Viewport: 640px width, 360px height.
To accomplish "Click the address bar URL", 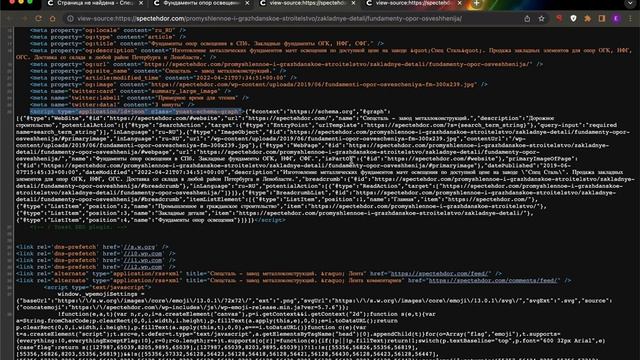I will click(269, 18).
